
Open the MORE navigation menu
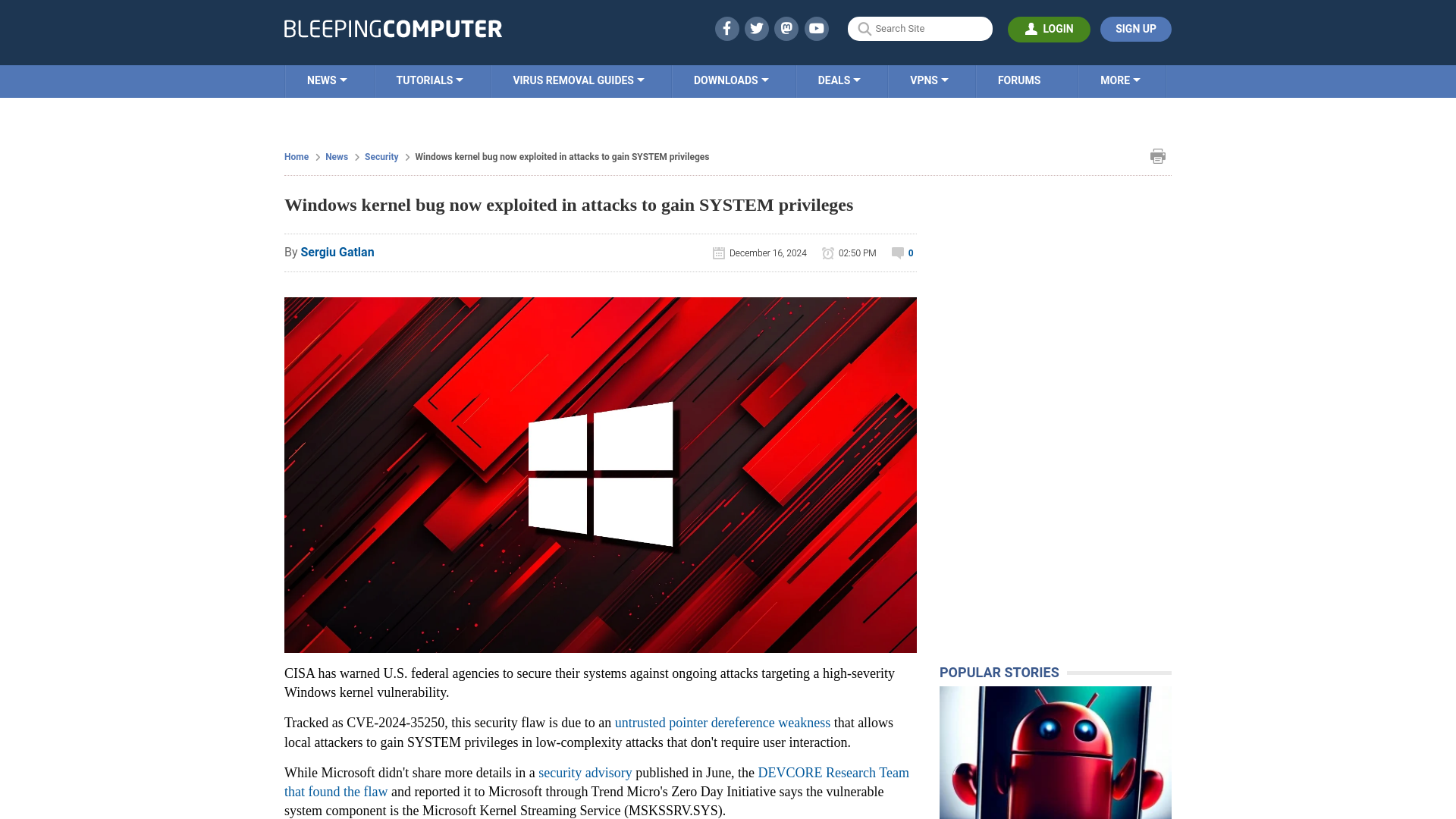click(1120, 81)
